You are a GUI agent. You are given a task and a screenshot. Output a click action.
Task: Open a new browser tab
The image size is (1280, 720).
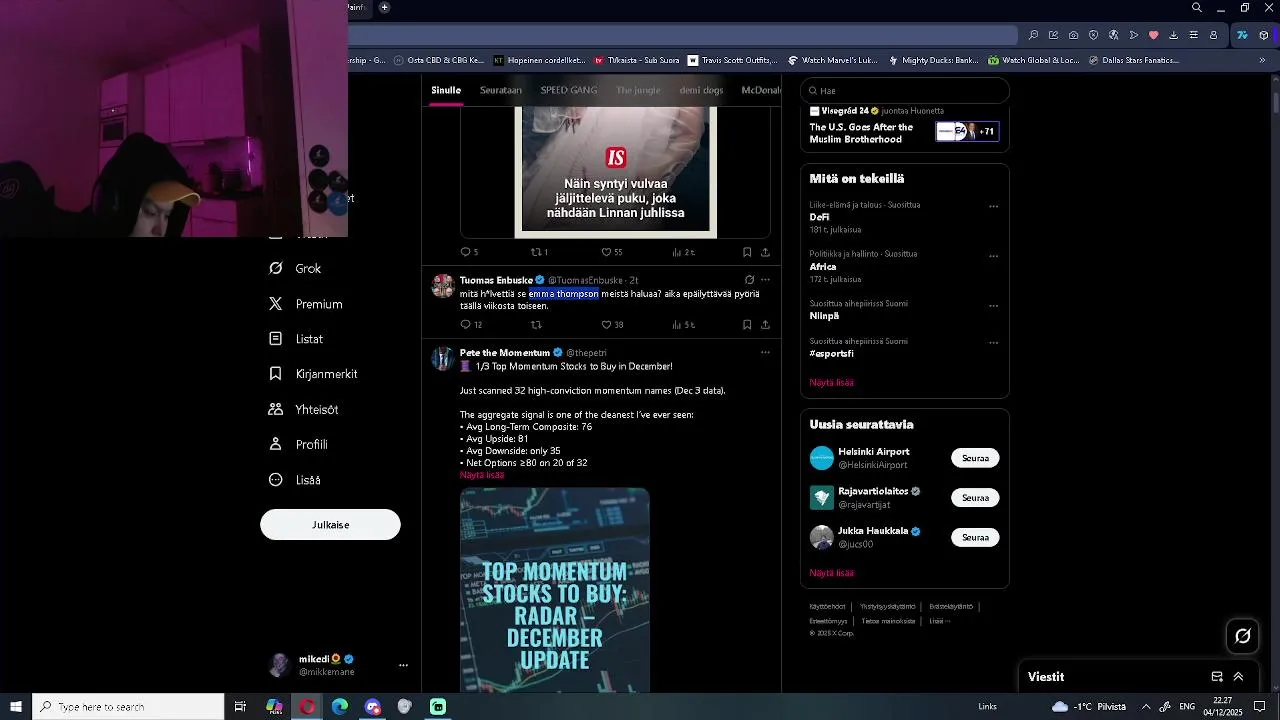coord(384,8)
